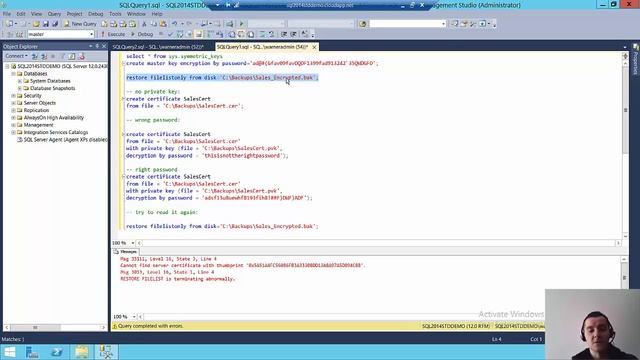The image size is (640, 360).
Task: Open the File menu
Action: [x=7, y=14]
